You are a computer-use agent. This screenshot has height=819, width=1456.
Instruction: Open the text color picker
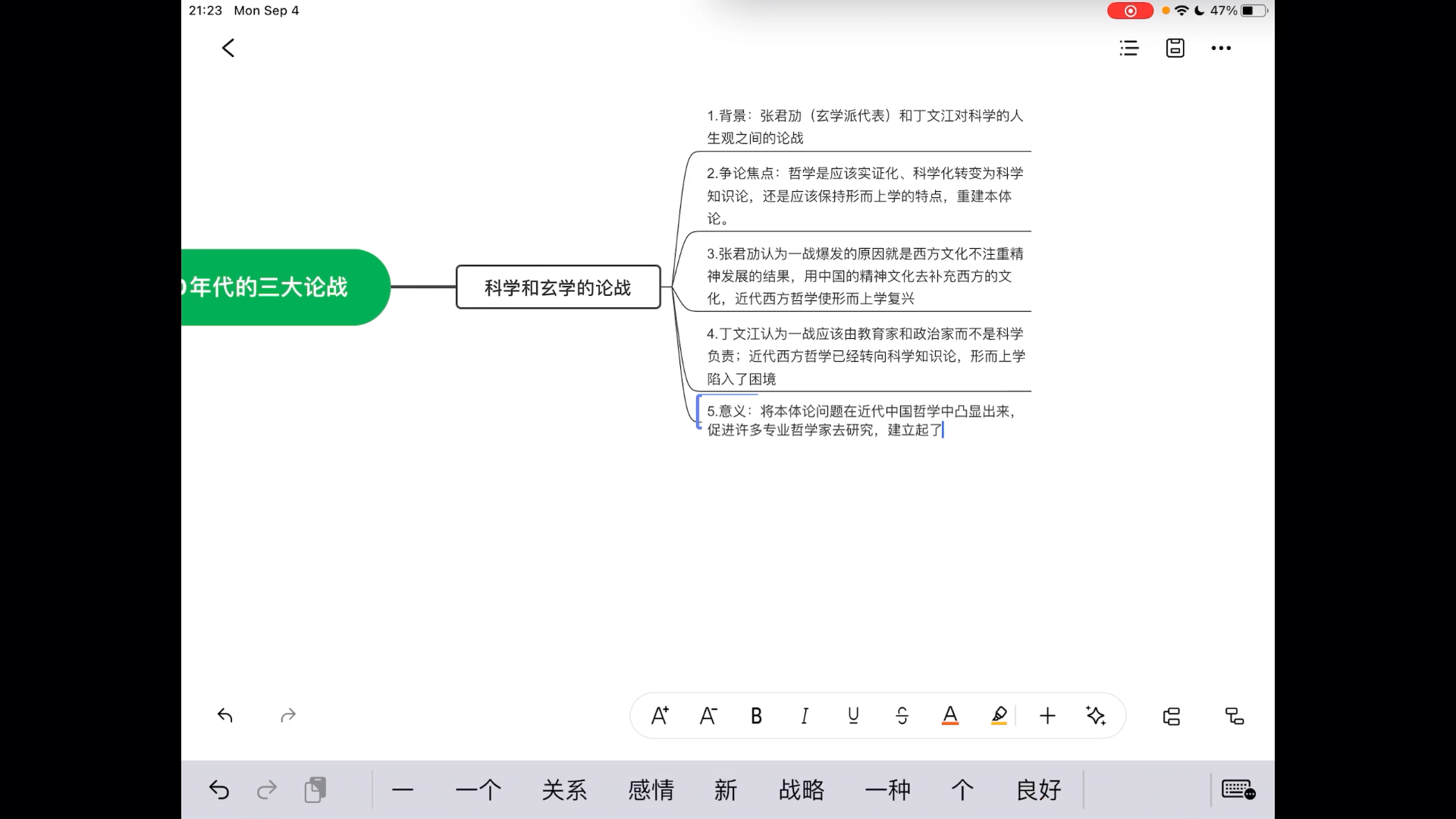[x=950, y=715]
